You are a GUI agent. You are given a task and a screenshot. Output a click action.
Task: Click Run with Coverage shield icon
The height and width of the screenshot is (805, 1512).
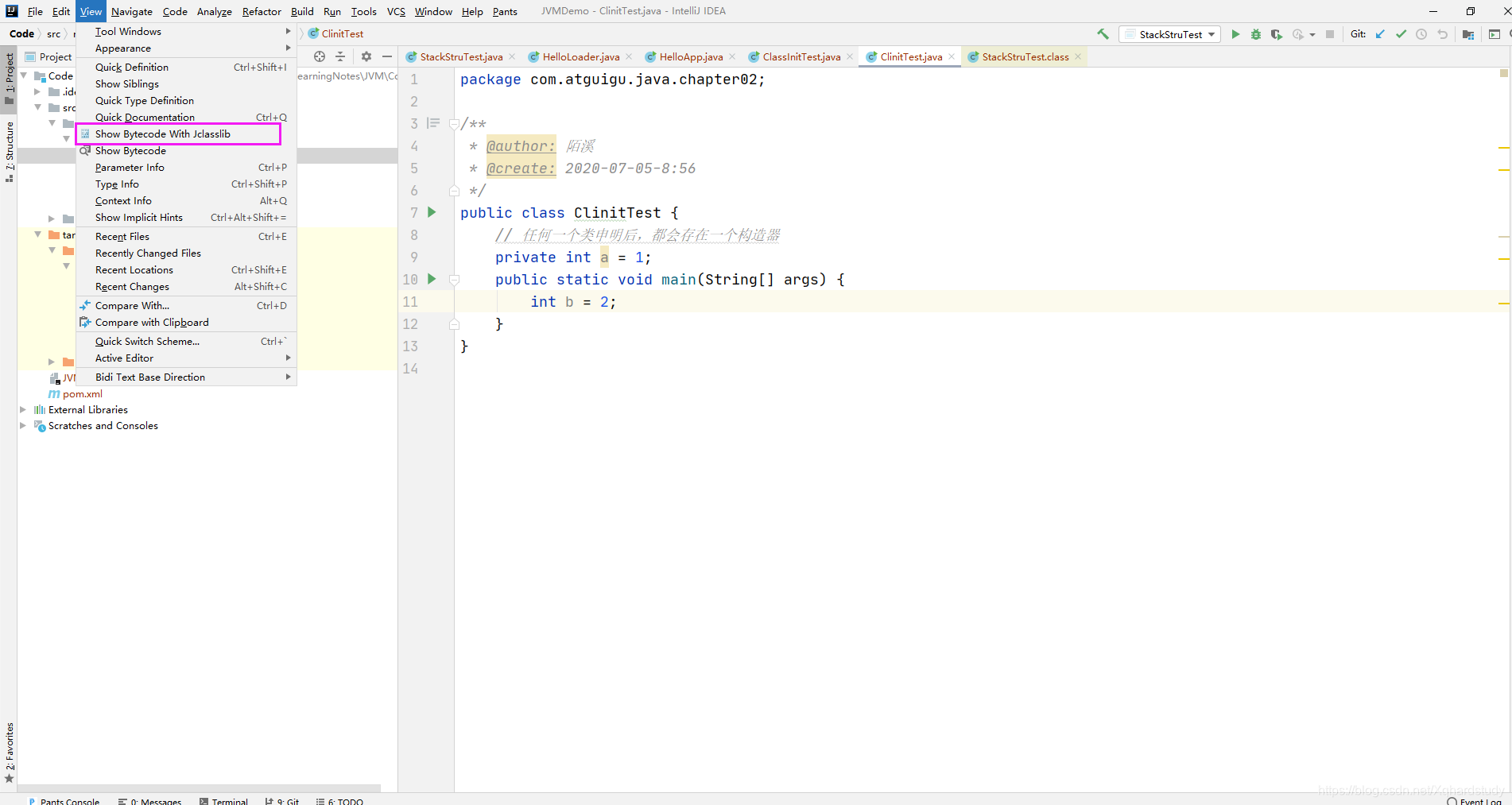click(x=1277, y=34)
